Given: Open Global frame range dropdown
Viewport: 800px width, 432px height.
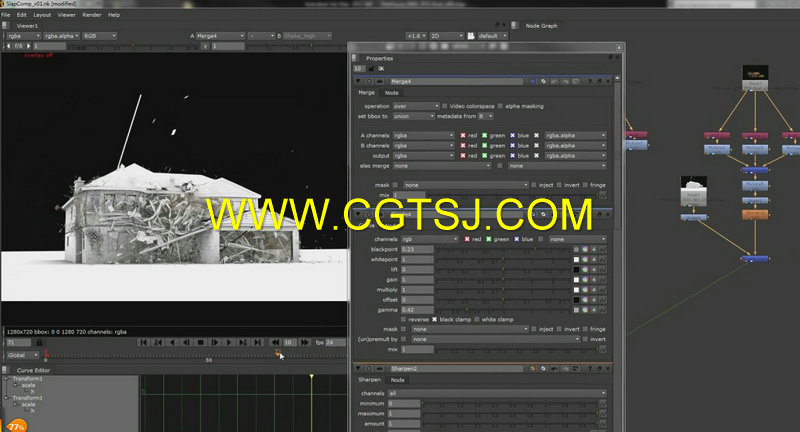Looking at the screenshot, I should (22, 355).
